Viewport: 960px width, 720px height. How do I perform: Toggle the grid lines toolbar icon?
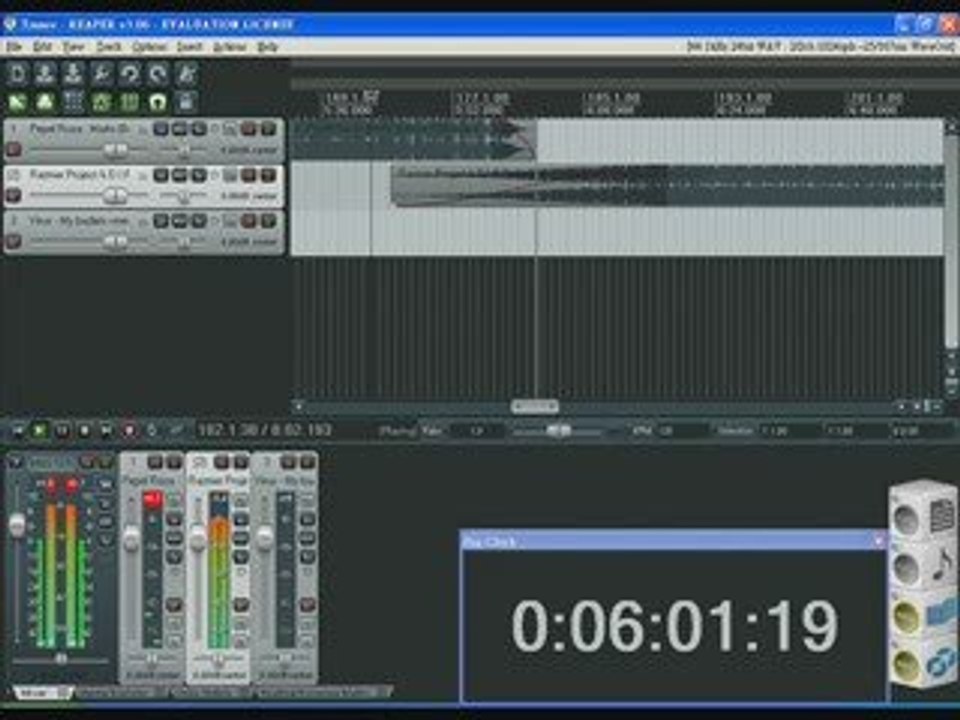[x=130, y=102]
